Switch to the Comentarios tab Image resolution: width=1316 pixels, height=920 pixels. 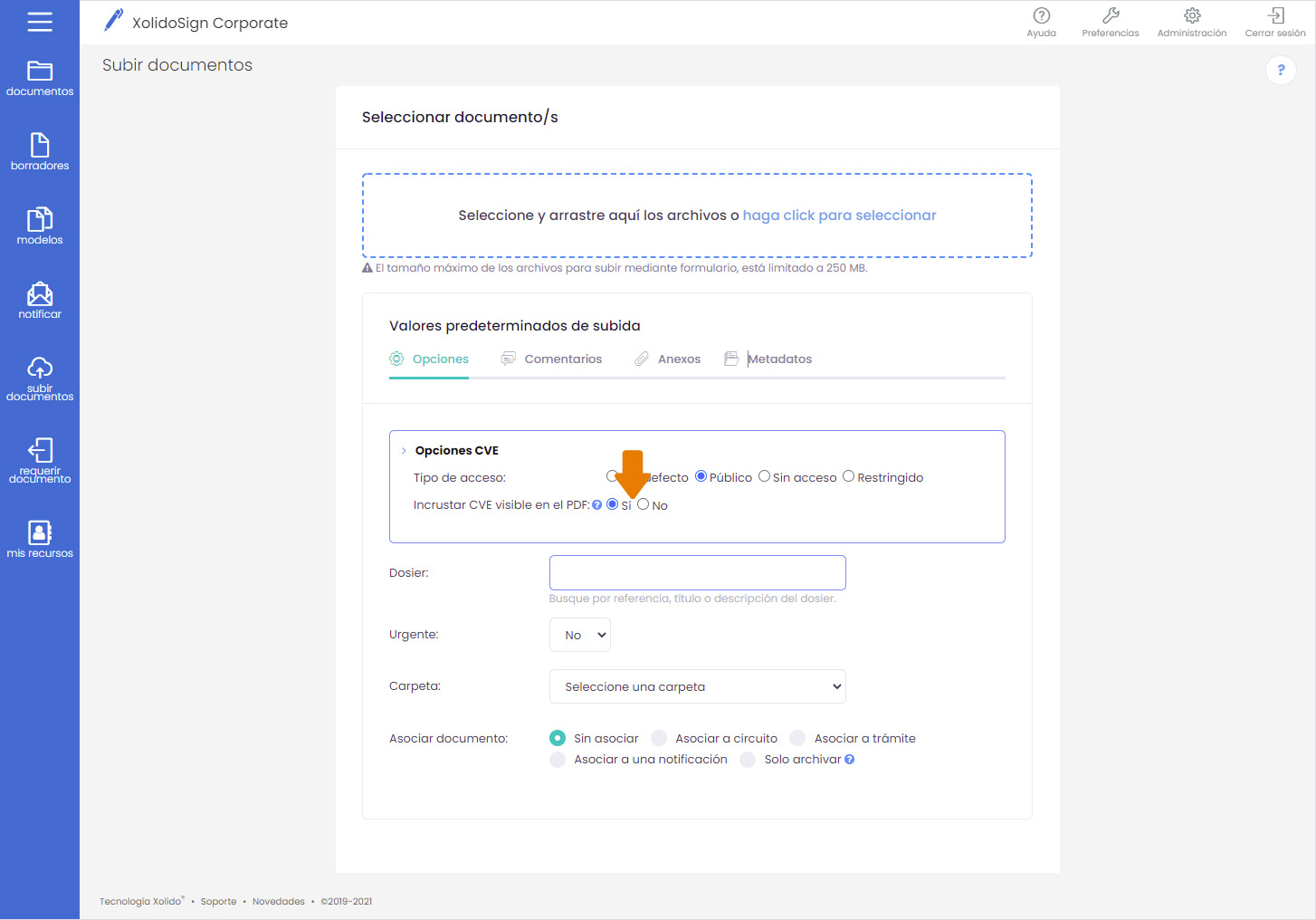551,359
